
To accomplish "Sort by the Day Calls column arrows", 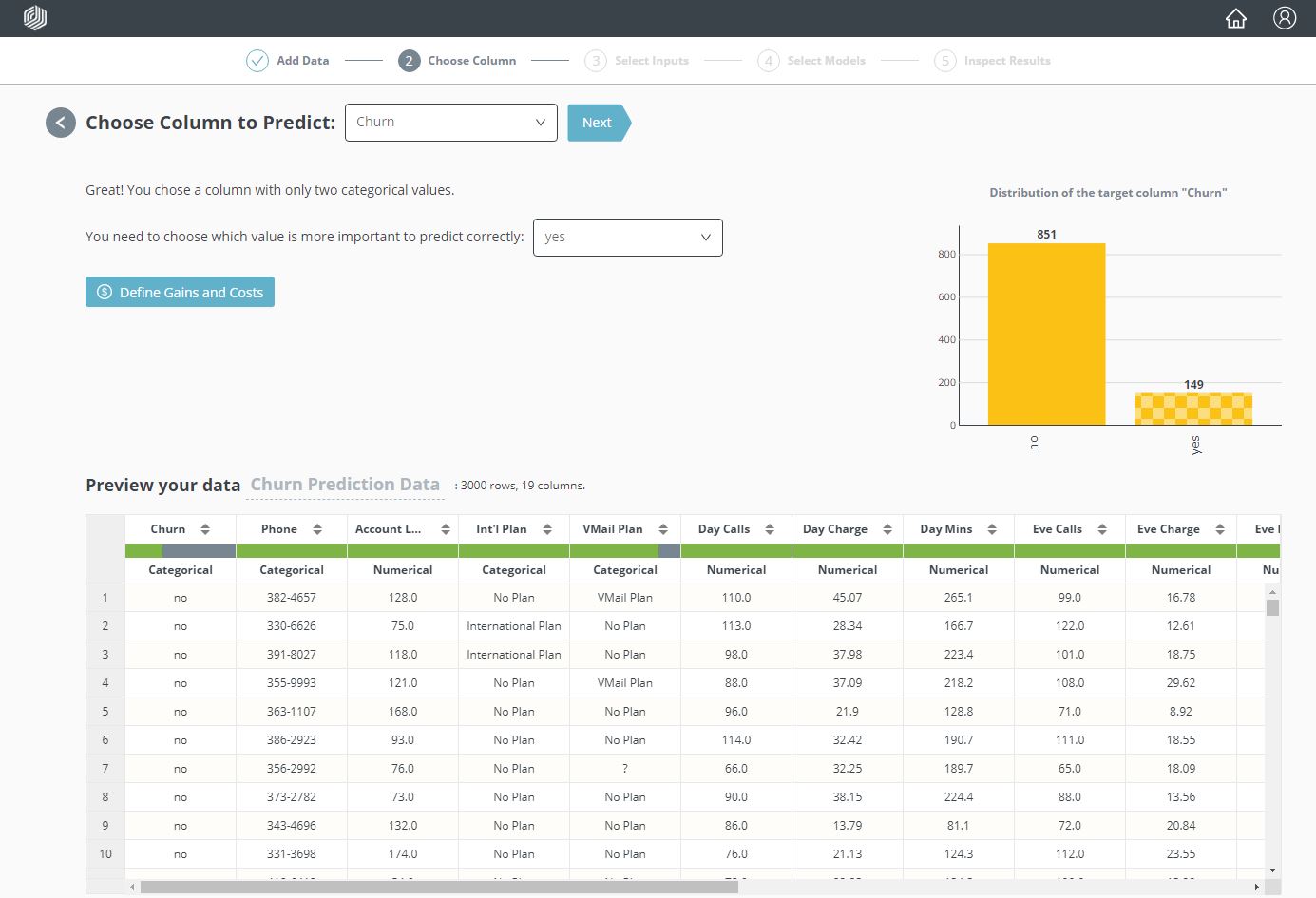I will coord(770,529).
